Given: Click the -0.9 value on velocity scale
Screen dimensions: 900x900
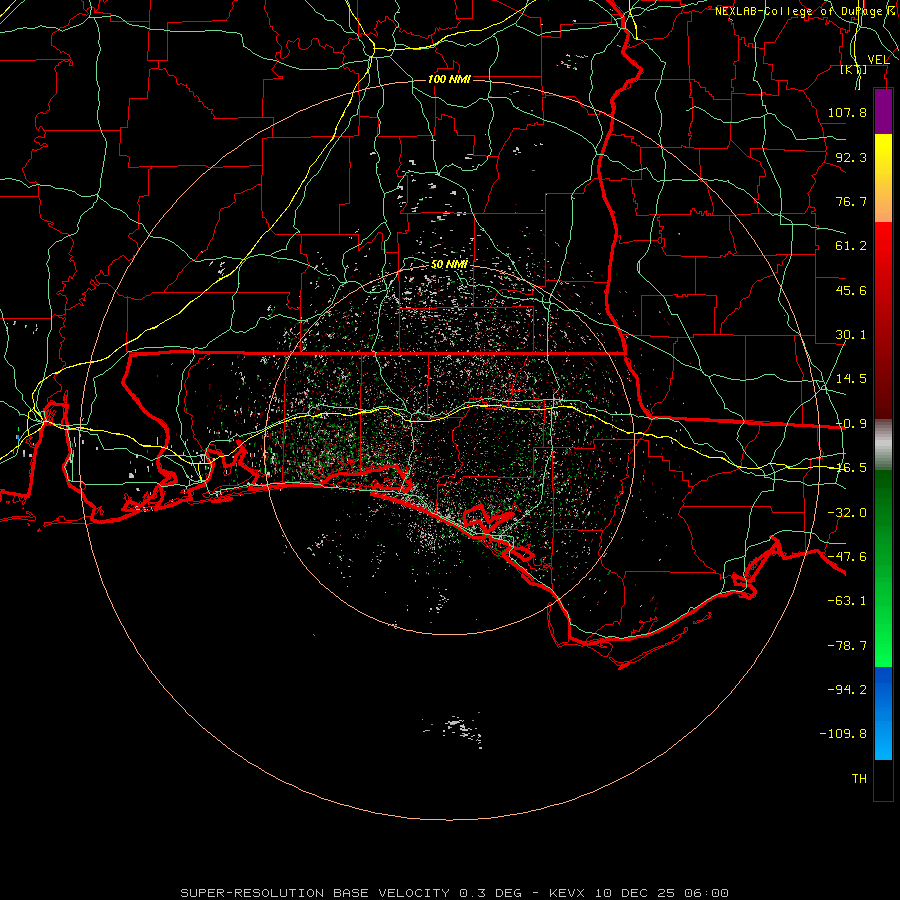Looking at the screenshot, I should tap(852, 424).
